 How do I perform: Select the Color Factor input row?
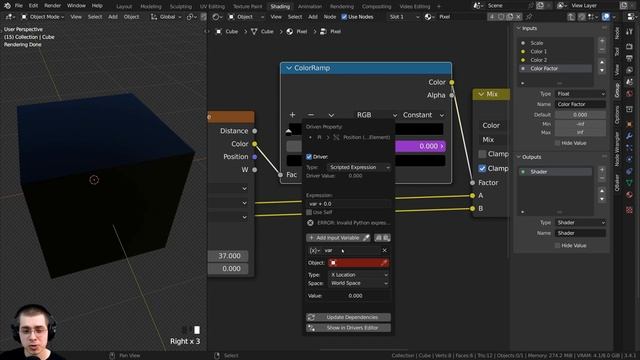tap(556, 69)
